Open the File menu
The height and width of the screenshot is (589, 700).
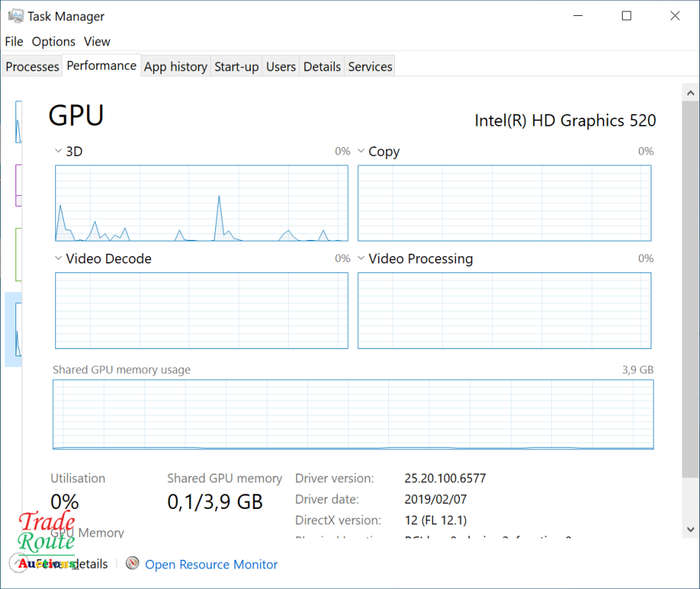click(x=14, y=42)
